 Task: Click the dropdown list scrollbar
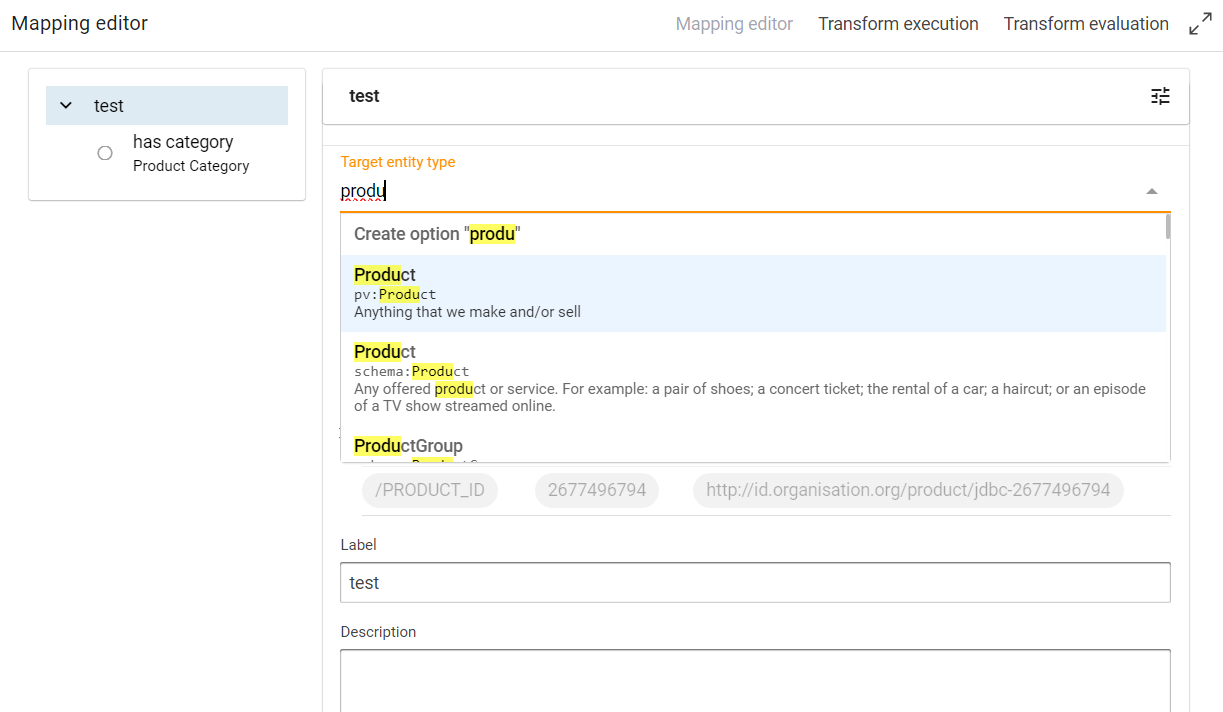[x=1167, y=228]
